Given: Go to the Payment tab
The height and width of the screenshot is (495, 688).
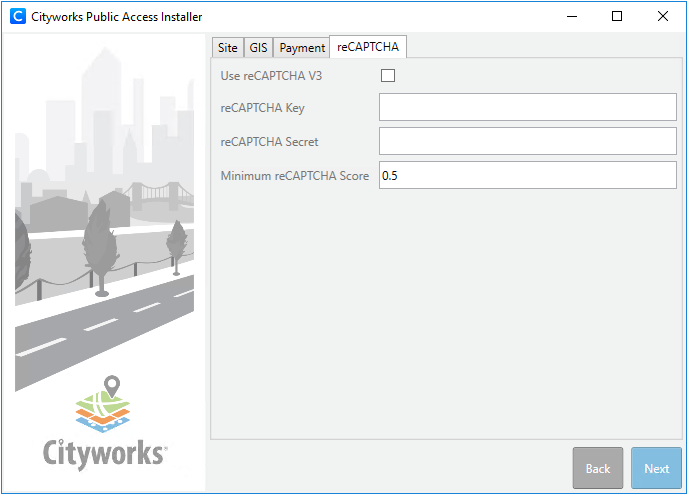Looking at the screenshot, I should tap(302, 48).
